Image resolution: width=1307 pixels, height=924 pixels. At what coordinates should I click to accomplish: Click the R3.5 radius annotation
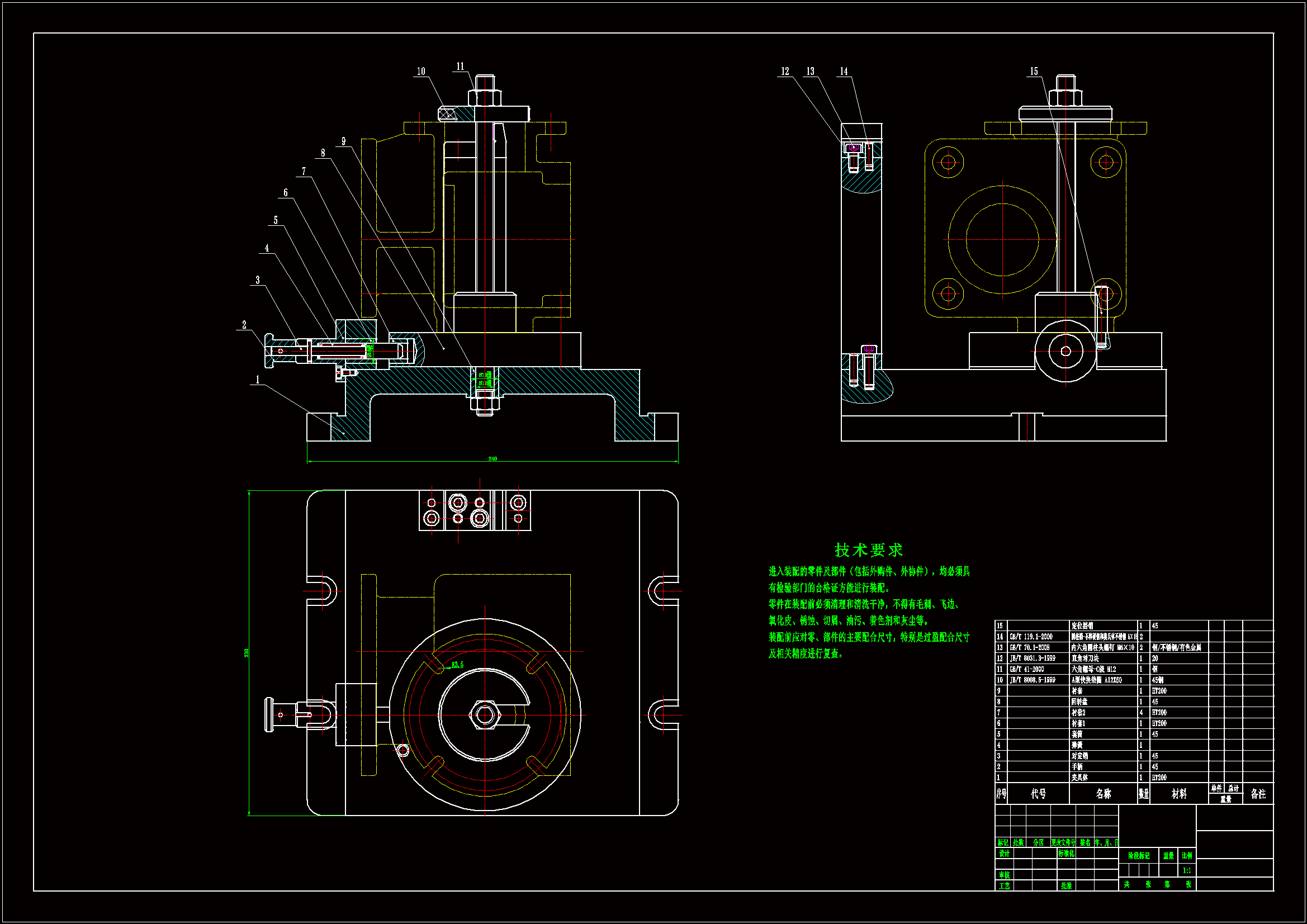458,665
